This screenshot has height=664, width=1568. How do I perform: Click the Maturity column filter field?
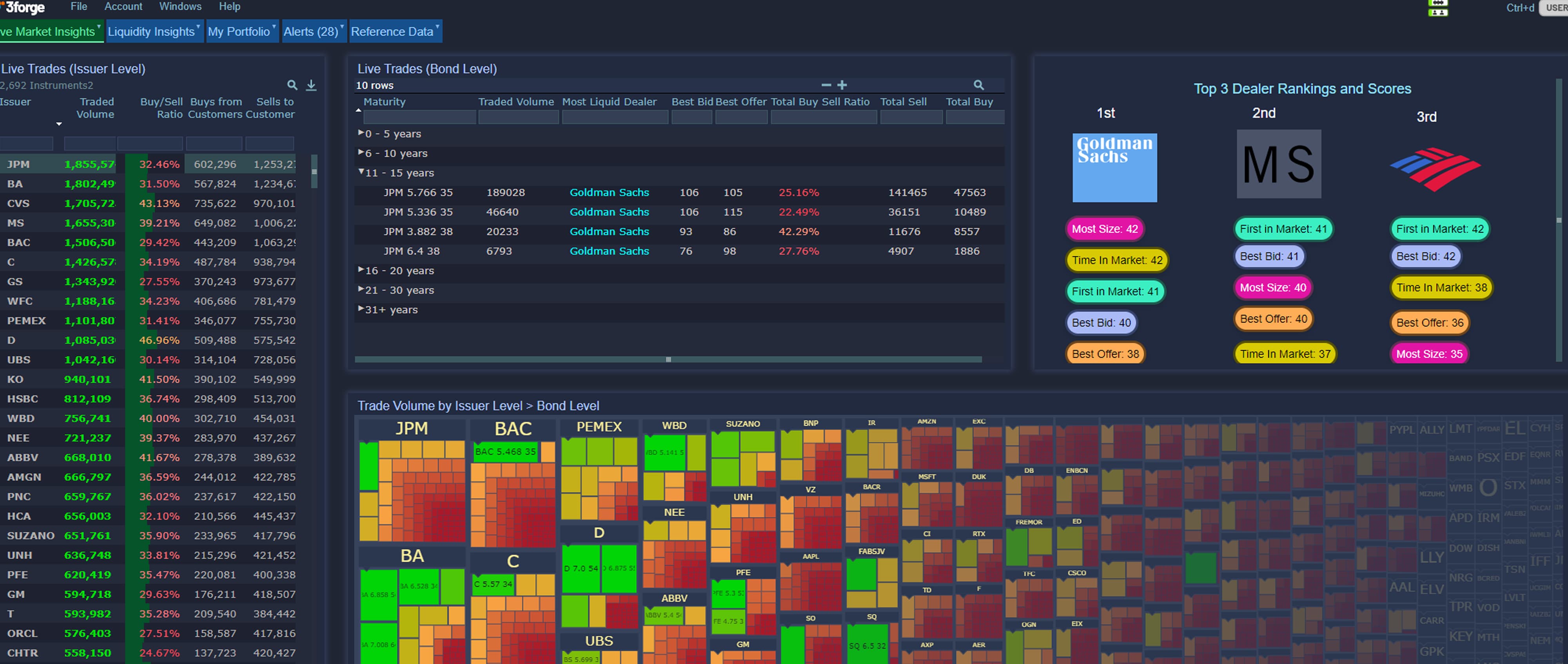419,117
